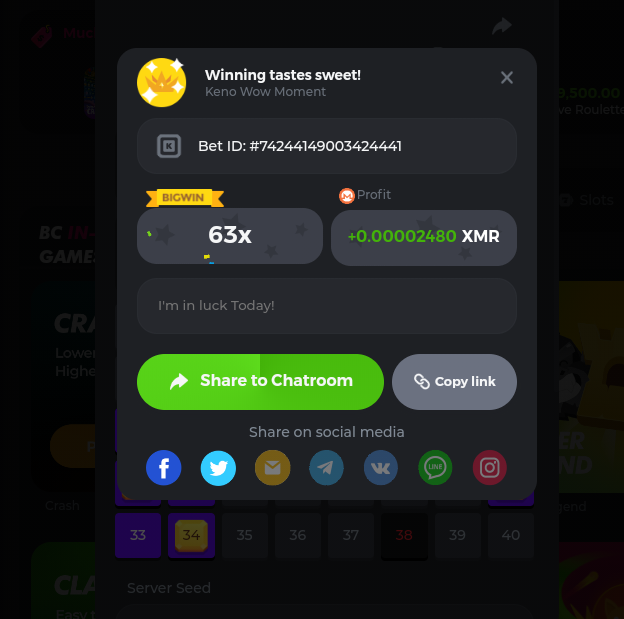Share win on Facebook
The image size is (624, 619).
[x=164, y=468]
